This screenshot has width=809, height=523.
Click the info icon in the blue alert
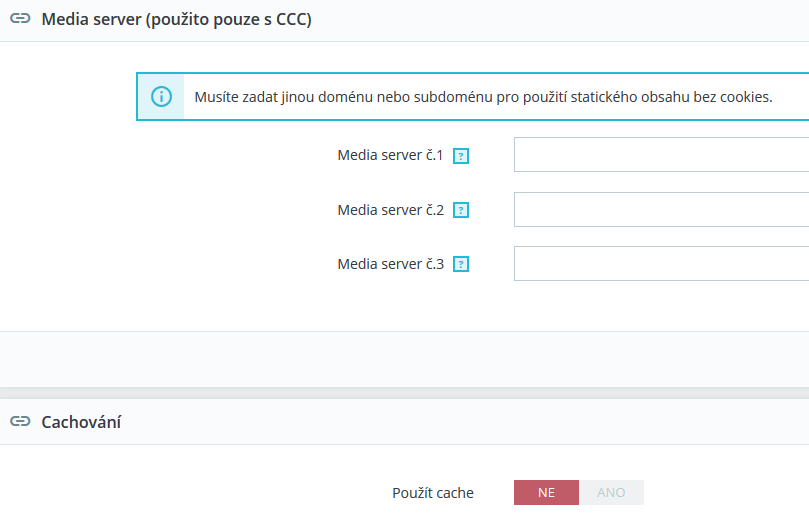point(161,97)
